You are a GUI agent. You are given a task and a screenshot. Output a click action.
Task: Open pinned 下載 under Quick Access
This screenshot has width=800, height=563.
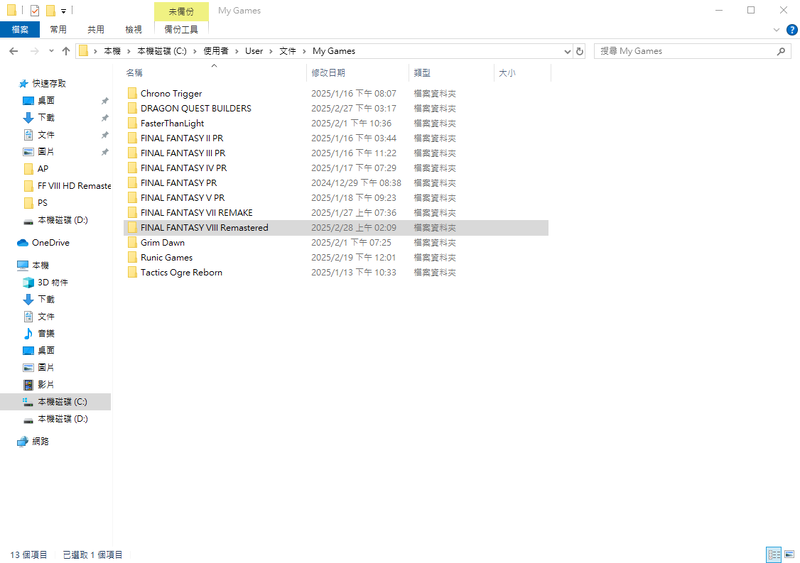pyautogui.click(x=46, y=117)
